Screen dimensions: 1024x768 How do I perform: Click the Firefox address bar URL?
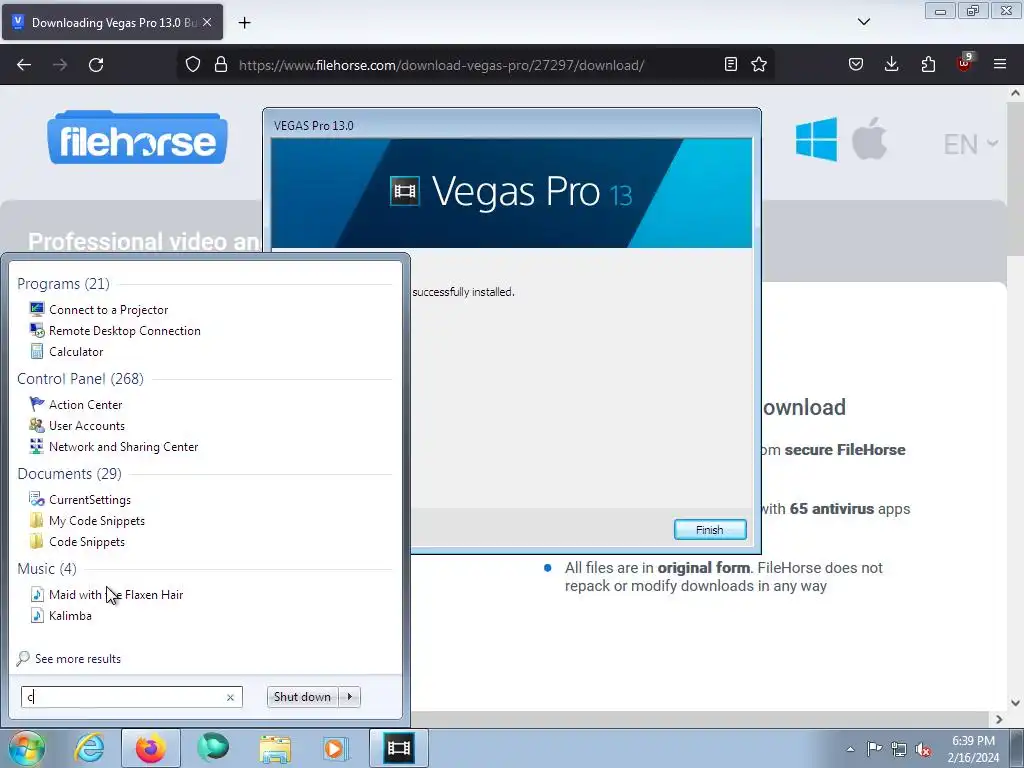point(441,65)
